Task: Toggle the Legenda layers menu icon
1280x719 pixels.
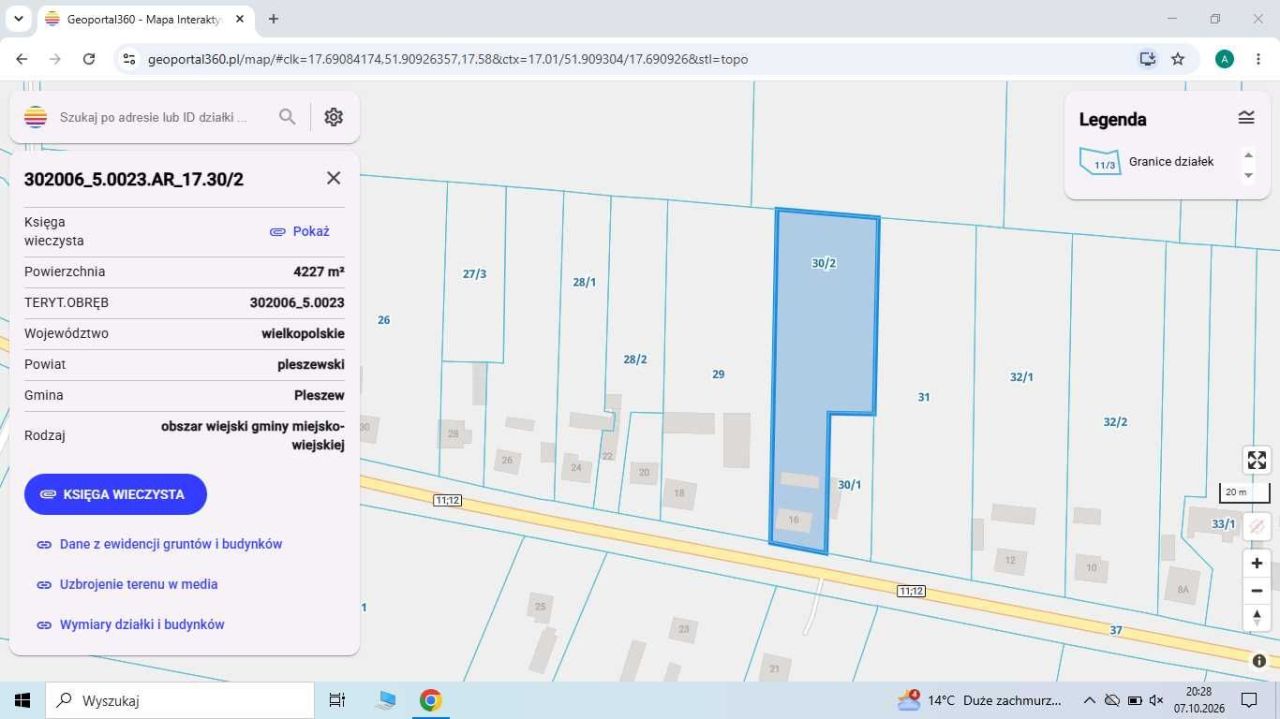Action: (1246, 118)
